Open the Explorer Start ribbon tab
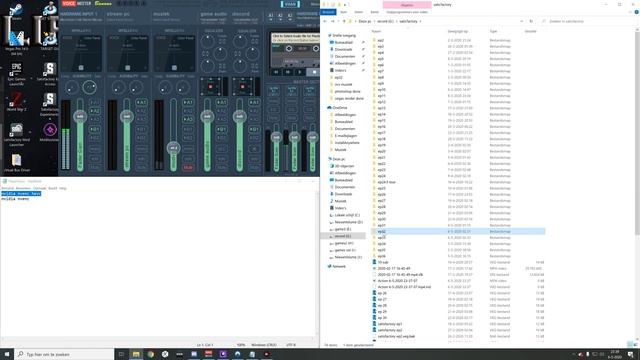This screenshot has width=640, height=360. [344, 12]
